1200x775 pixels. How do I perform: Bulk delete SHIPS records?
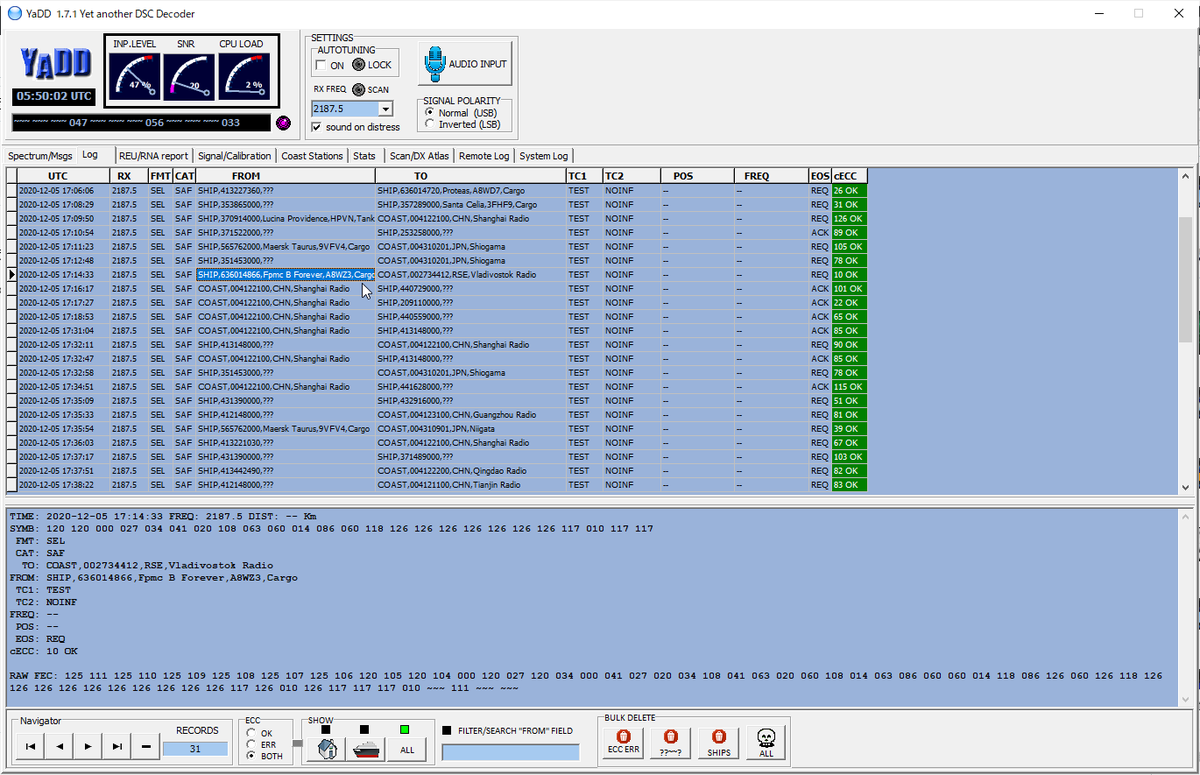[x=718, y=742]
